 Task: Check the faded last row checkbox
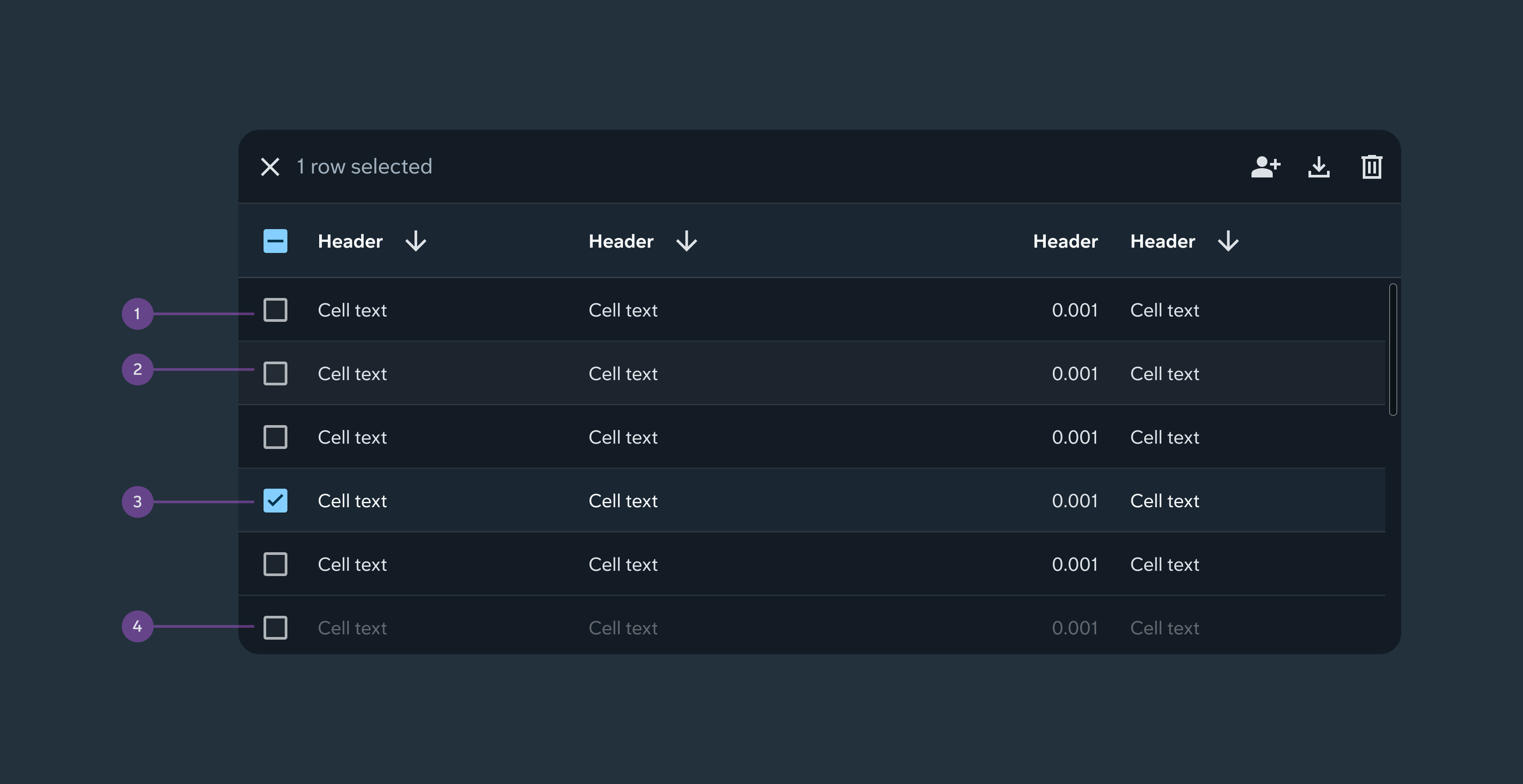275,627
